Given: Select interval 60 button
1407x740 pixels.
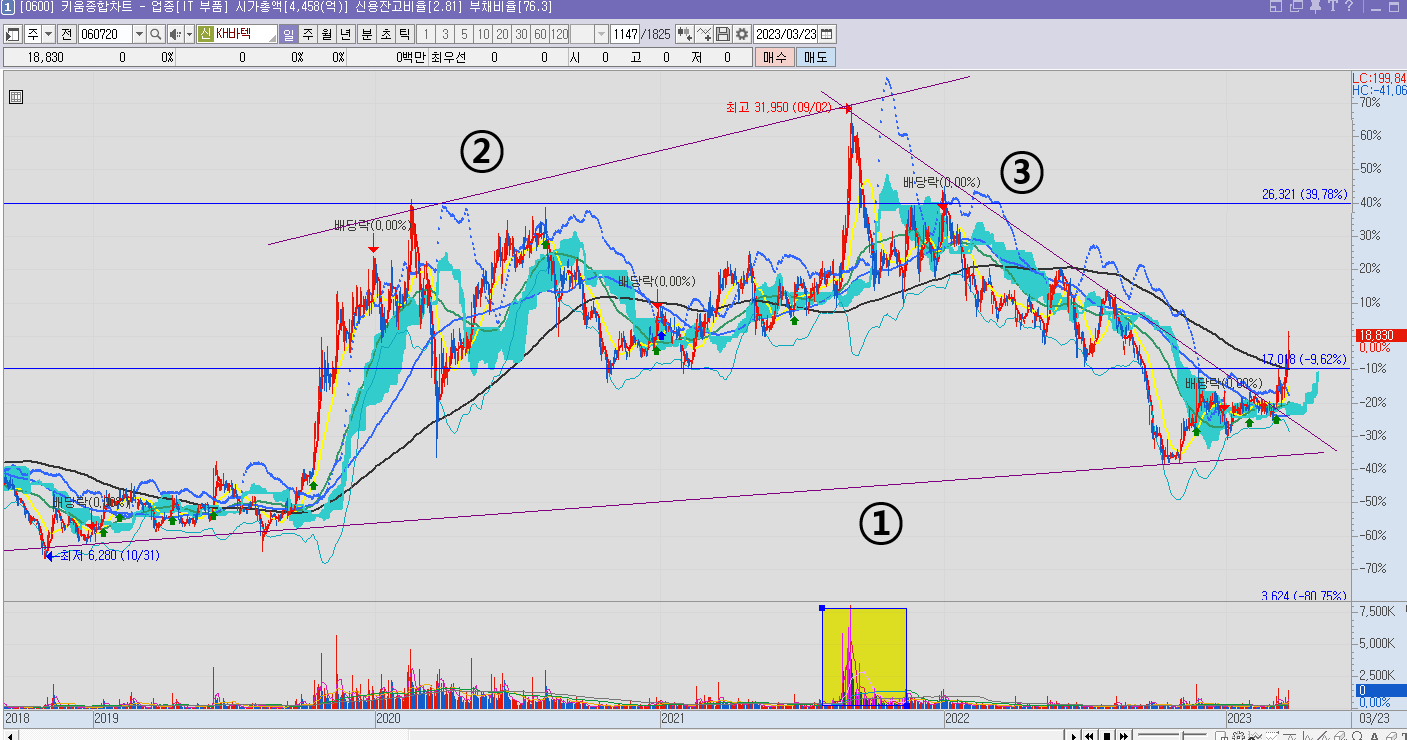Looking at the screenshot, I should [540, 34].
